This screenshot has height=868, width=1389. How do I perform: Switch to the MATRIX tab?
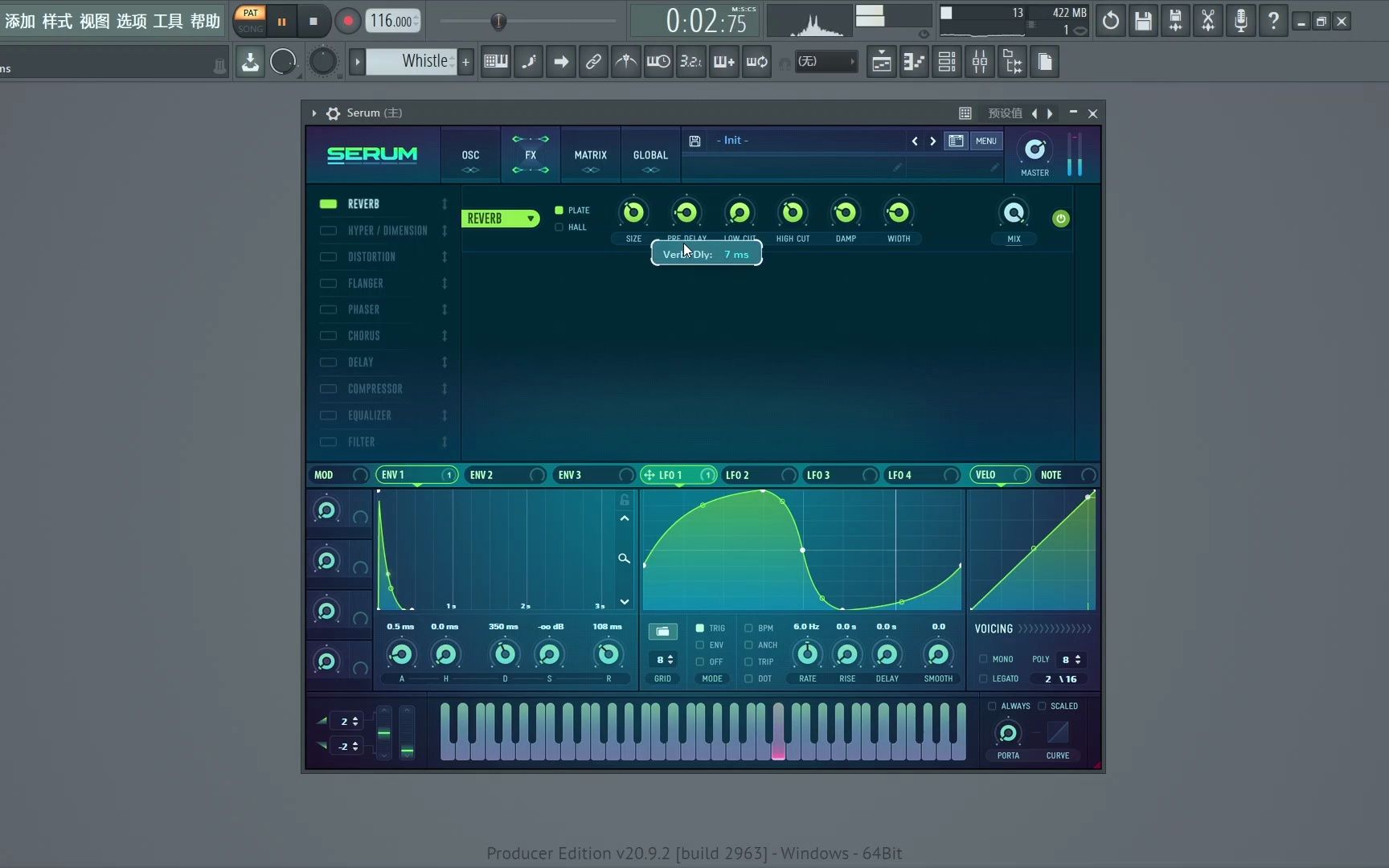click(x=591, y=155)
